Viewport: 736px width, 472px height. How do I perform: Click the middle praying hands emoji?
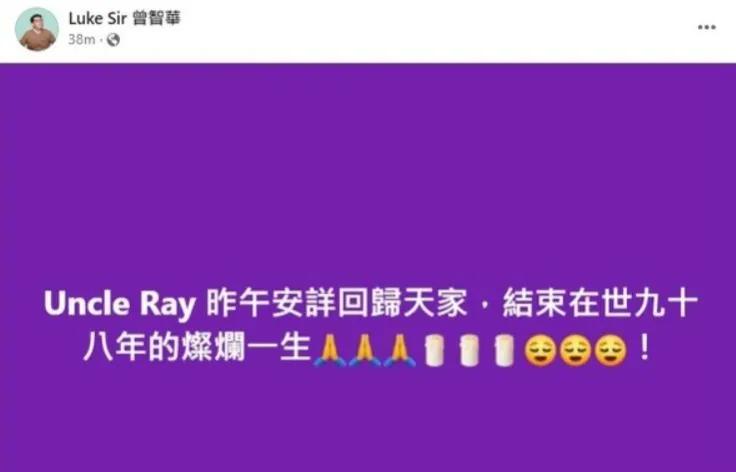coord(364,350)
